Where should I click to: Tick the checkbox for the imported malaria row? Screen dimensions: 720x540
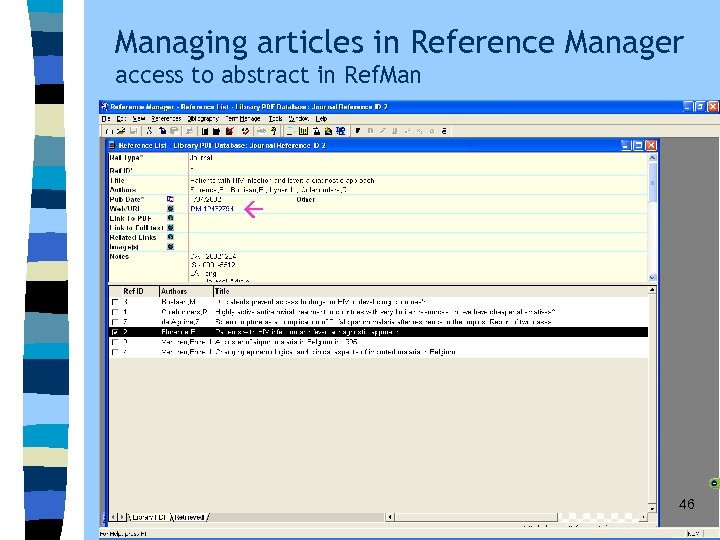[x=115, y=352]
